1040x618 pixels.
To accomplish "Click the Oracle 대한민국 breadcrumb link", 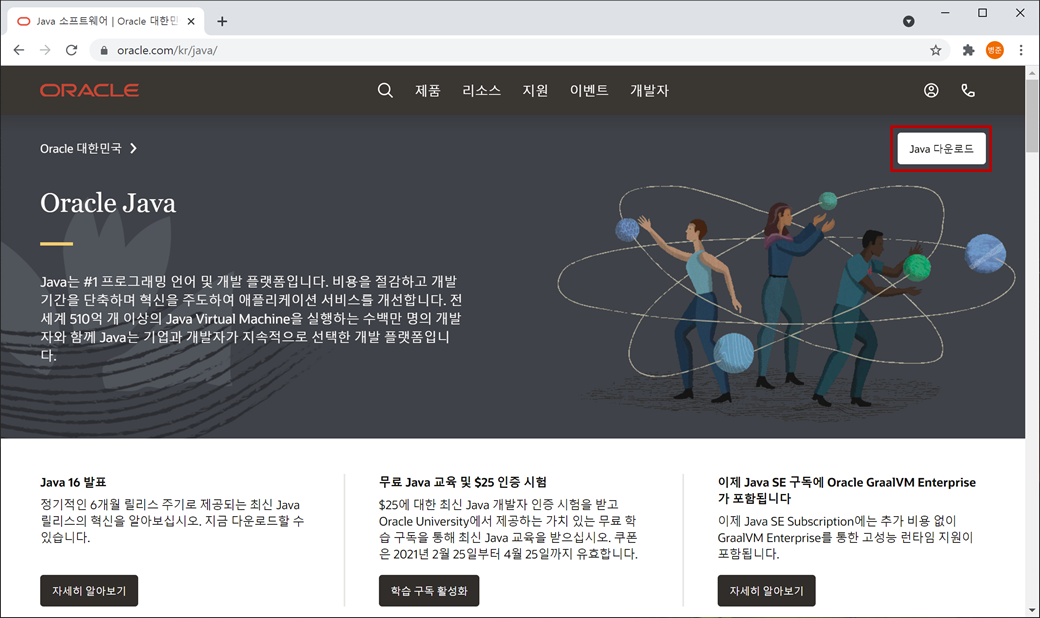I will click(81, 149).
